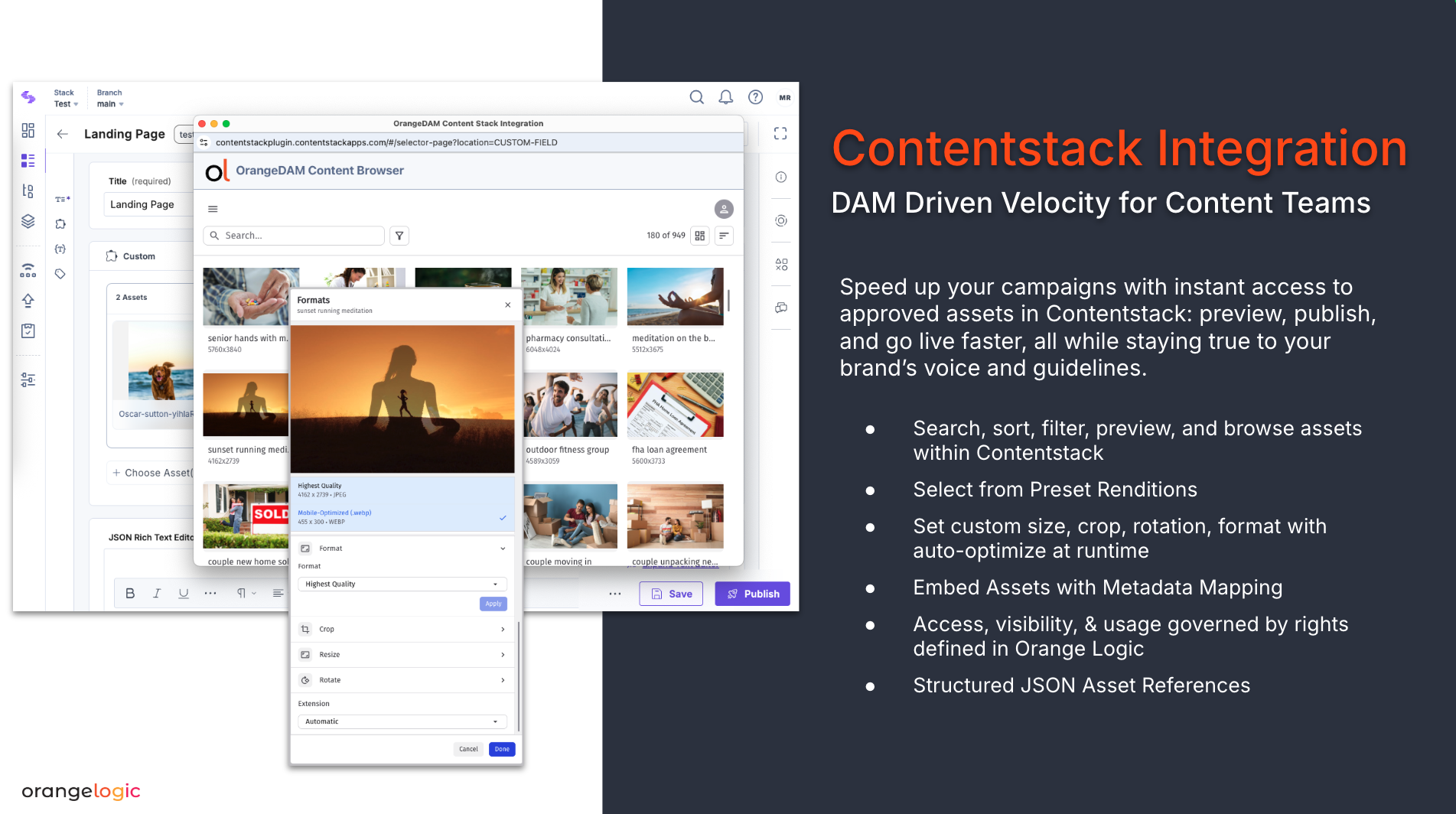Collapse the Format section
The image size is (1456, 814).
(x=402, y=549)
